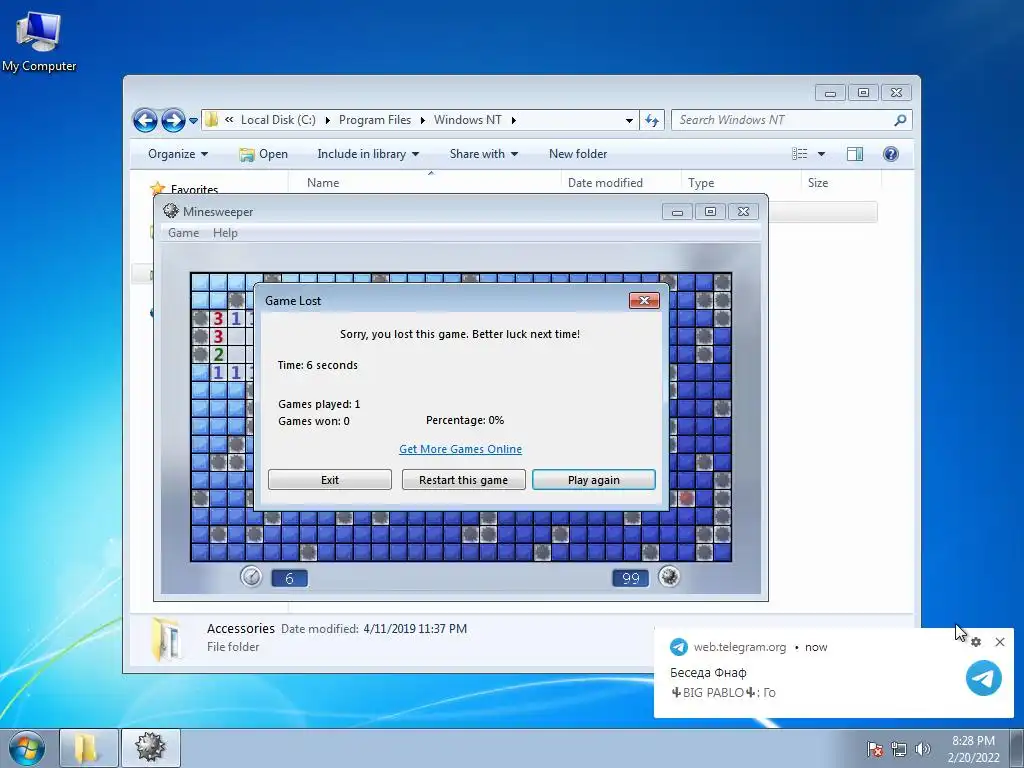Open the Organize menu

178,154
